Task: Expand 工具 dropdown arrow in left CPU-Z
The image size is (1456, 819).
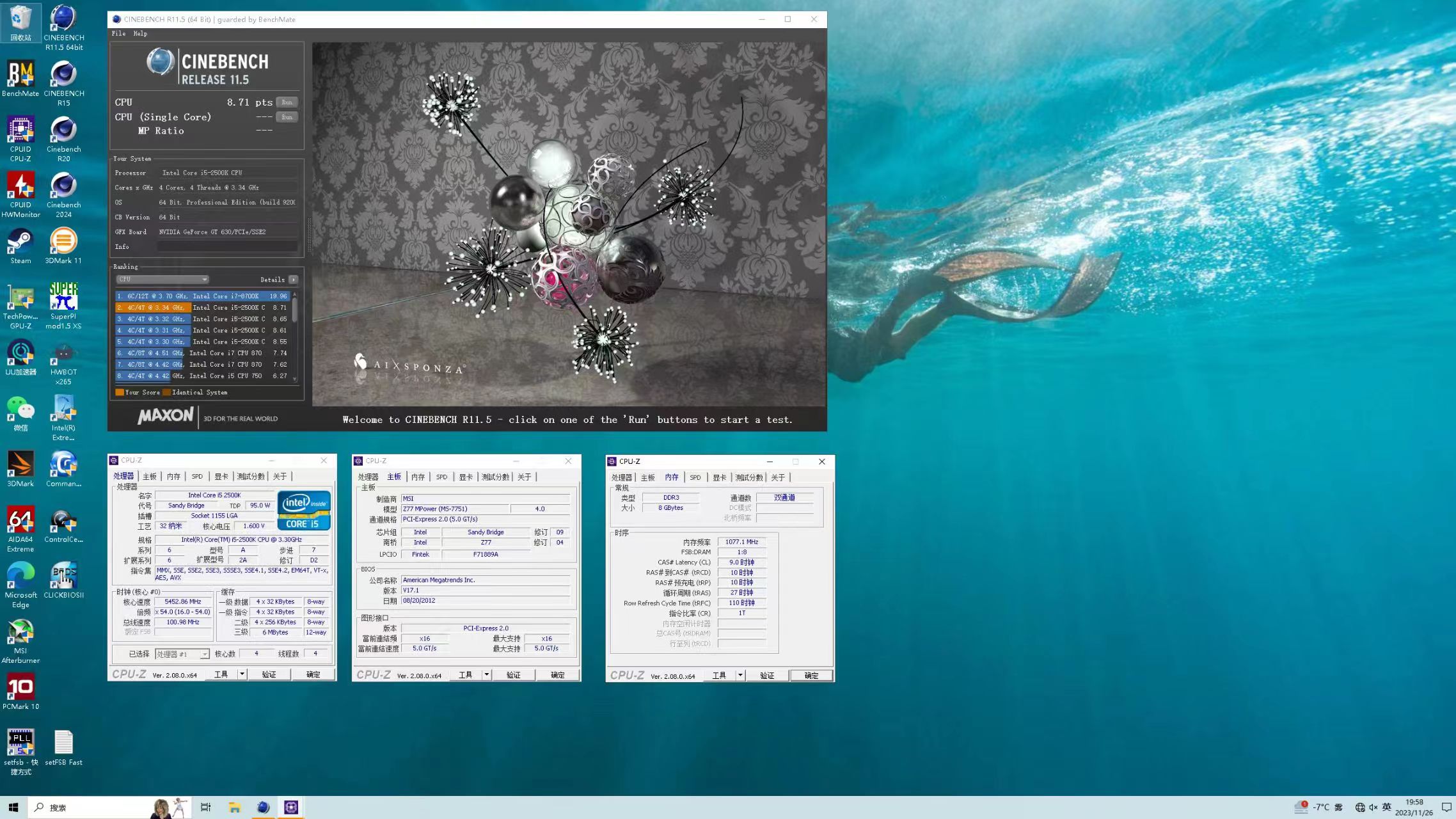Action: [x=242, y=674]
